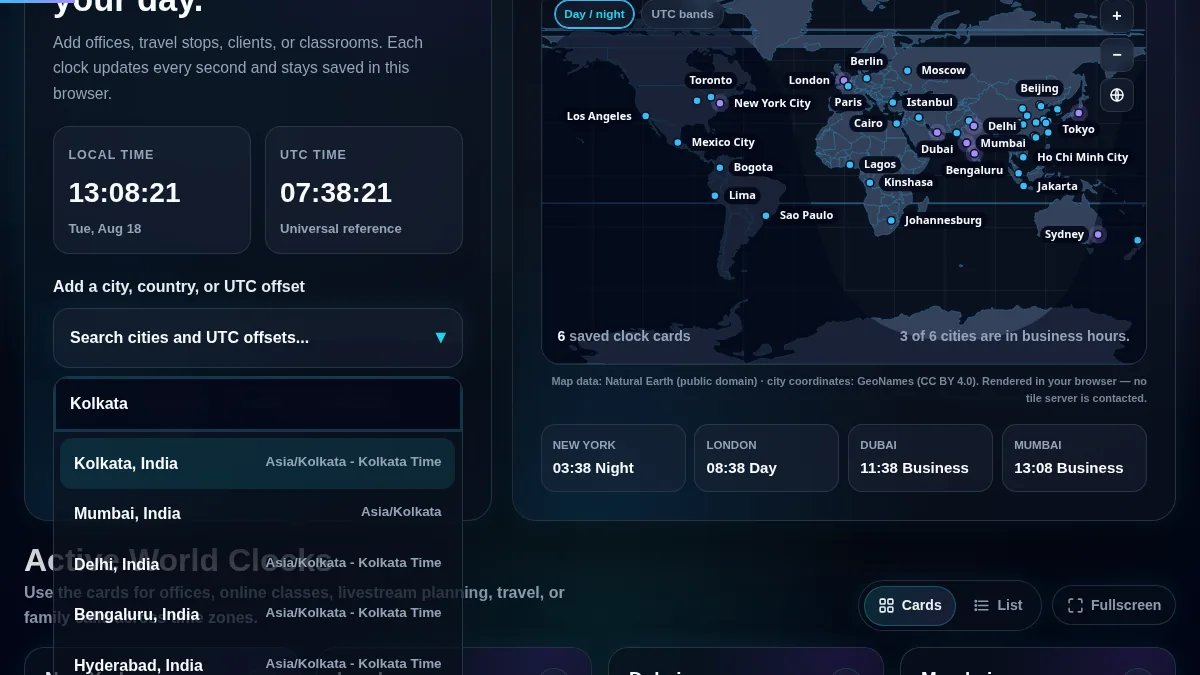The height and width of the screenshot is (675, 1200).
Task: Switch to Cards view
Action: [x=910, y=605]
